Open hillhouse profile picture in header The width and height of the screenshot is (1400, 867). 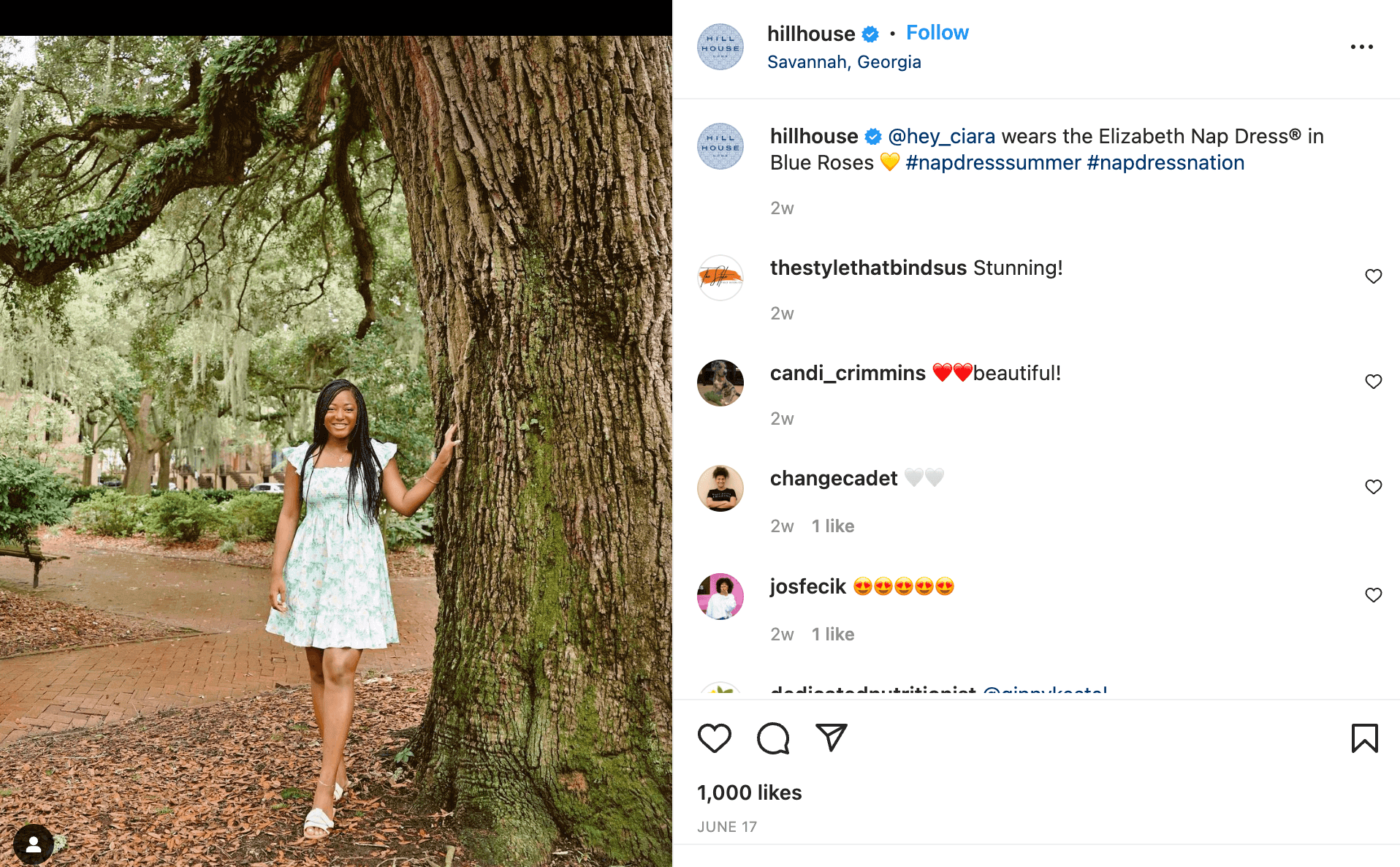pyautogui.click(x=720, y=47)
